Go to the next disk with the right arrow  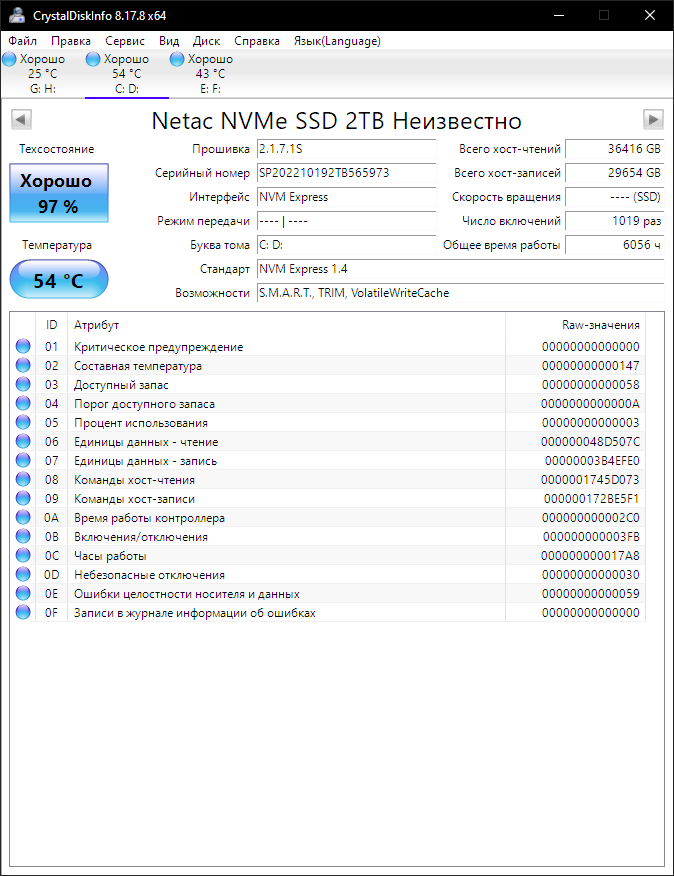tap(653, 119)
